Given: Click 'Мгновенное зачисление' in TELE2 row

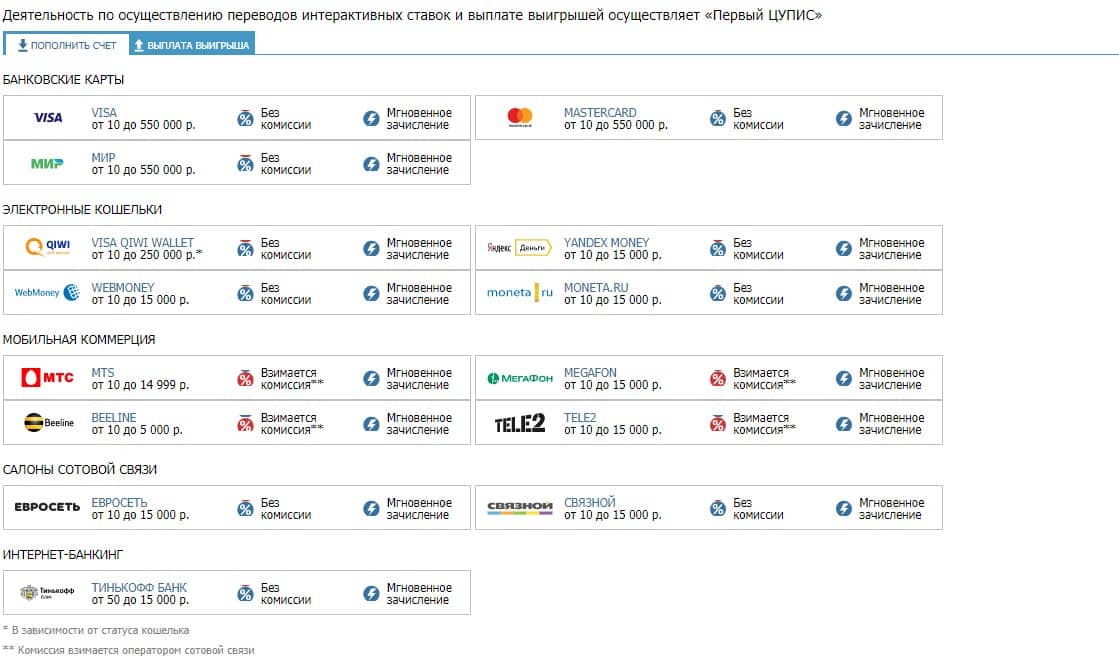Looking at the screenshot, I should (x=891, y=423).
